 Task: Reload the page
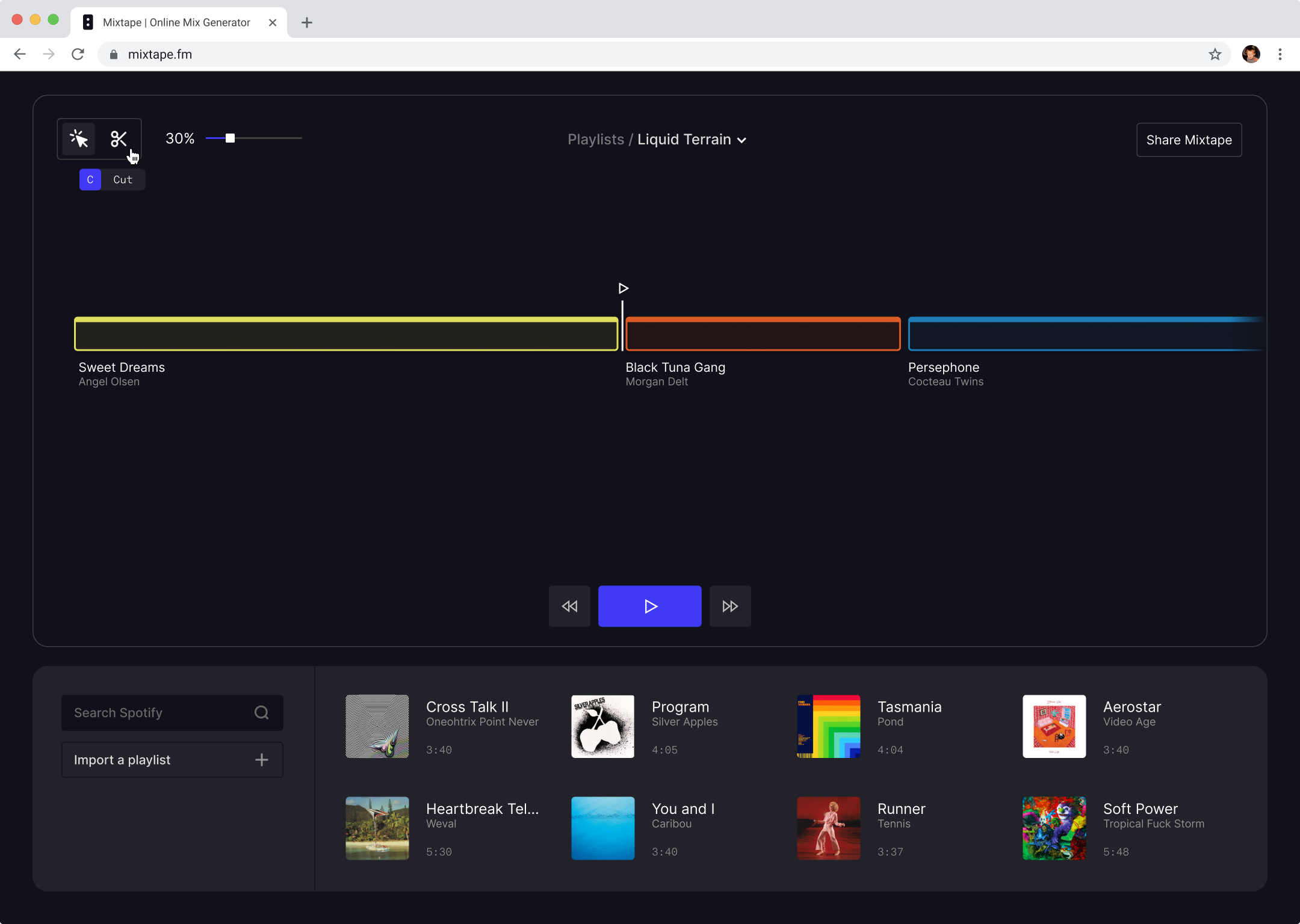(x=78, y=54)
